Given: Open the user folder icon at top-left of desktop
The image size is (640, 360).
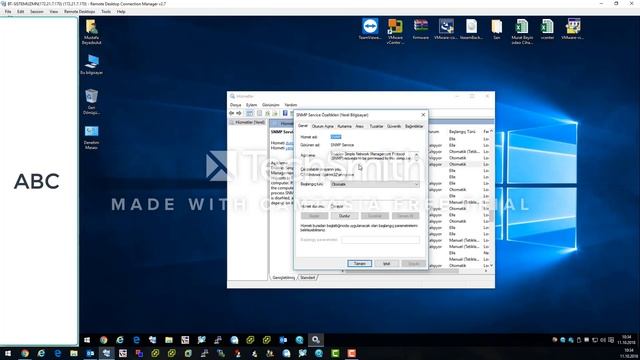Looking at the screenshot, I should pyautogui.click(x=91, y=31).
